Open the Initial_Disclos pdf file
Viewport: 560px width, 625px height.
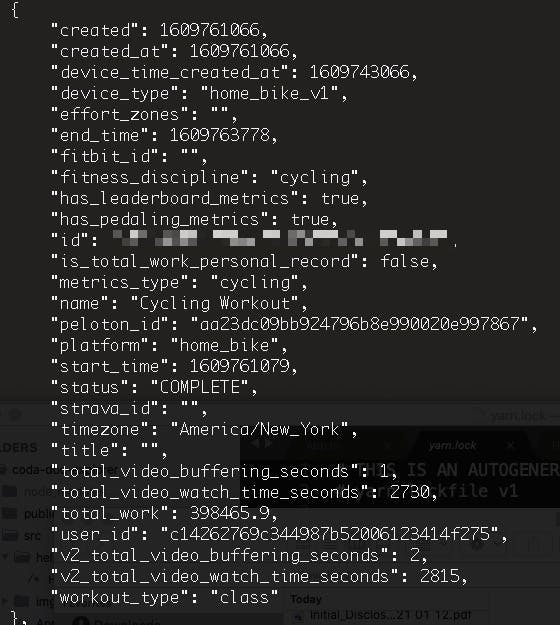pos(390,615)
